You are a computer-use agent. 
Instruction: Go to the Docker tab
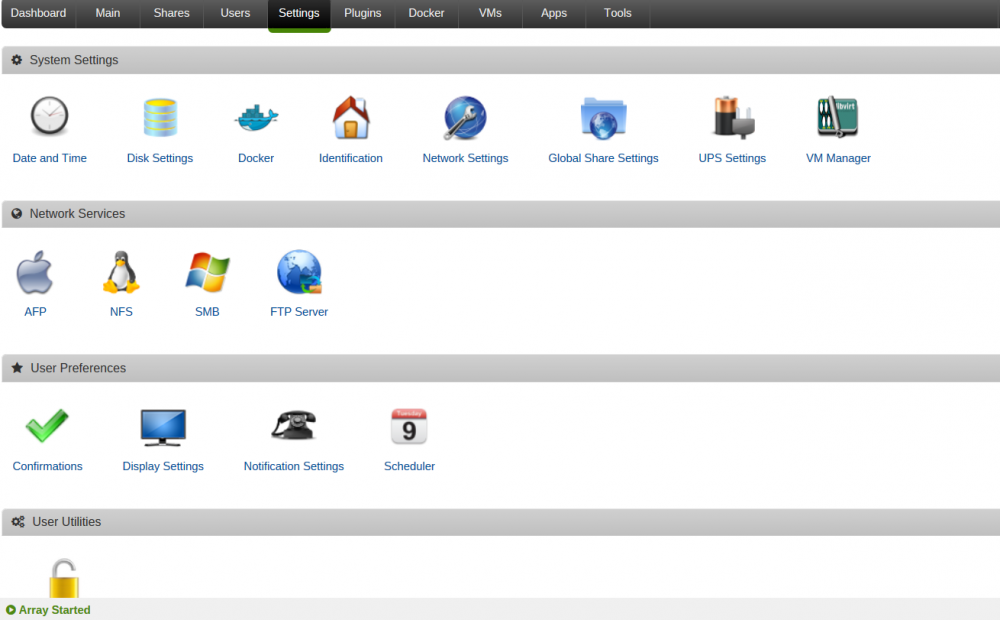[x=427, y=13]
